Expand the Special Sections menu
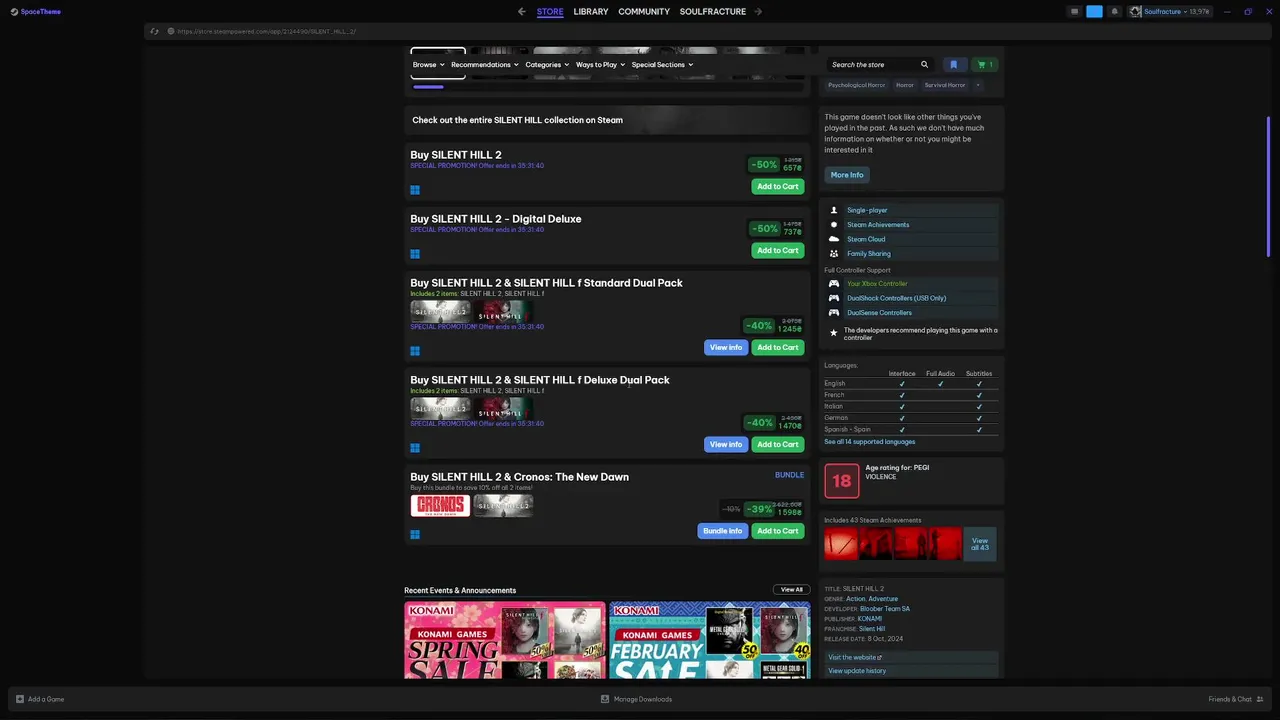This screenshot has width=1280, height=720. point(662,64)
